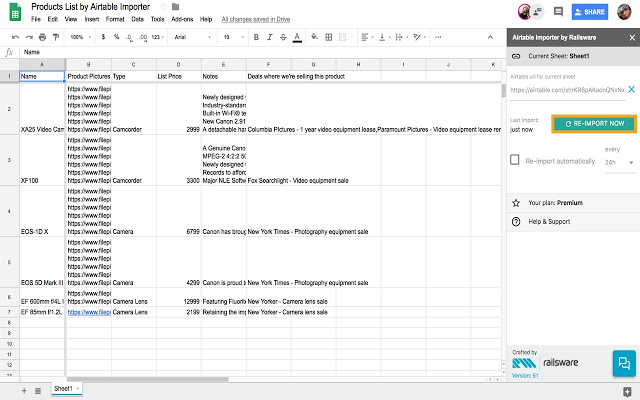Click the formula bar input
Image resolution: width=640 pixels, height=400 pixels.
click(261, 52)
